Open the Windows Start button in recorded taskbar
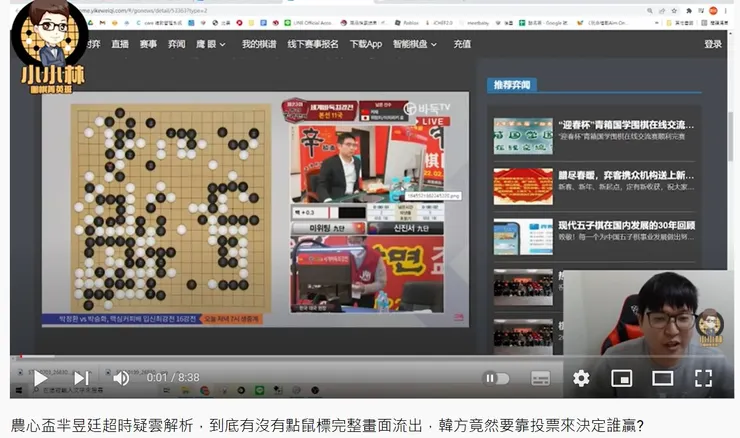The image size is (740, 438). coord(18,390)
